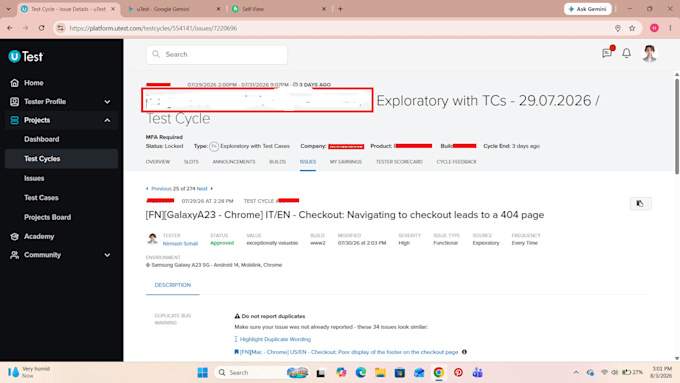Open Microsoft Edge from taskbar
Viewport: 680px width, 383px height.
coord(361,373)
